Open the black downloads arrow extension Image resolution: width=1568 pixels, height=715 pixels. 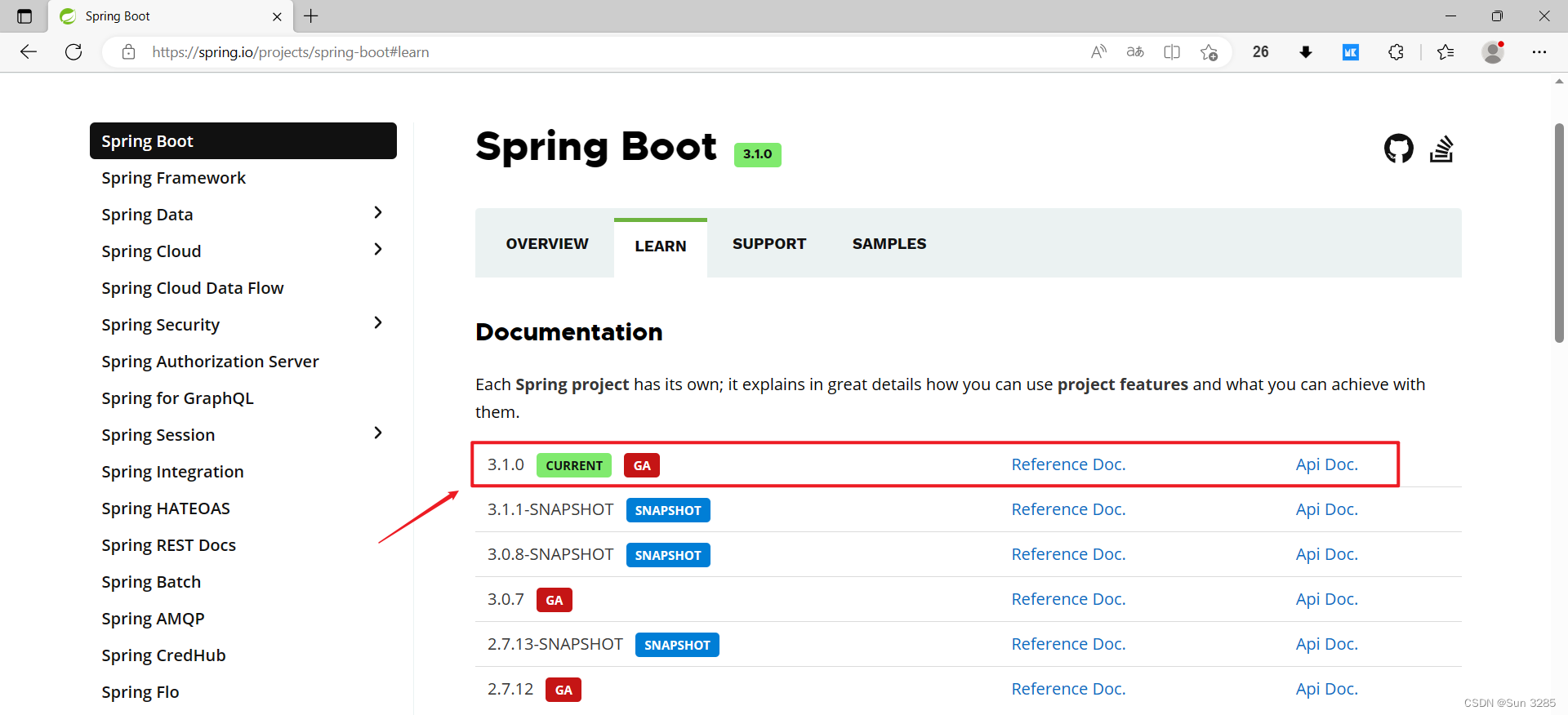(1305, 52)
